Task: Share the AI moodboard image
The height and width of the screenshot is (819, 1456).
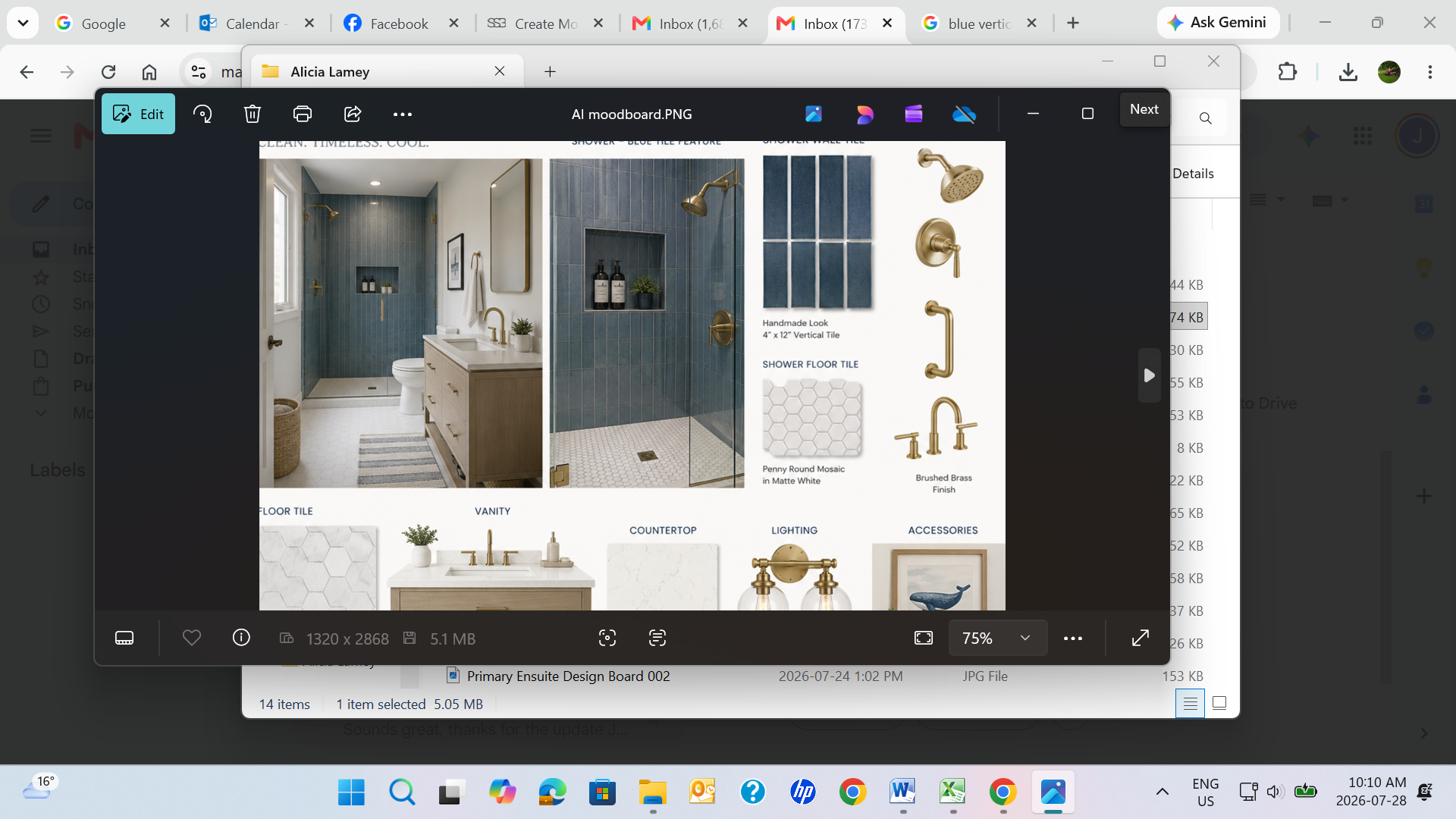Action: click(x=353, y=114)
